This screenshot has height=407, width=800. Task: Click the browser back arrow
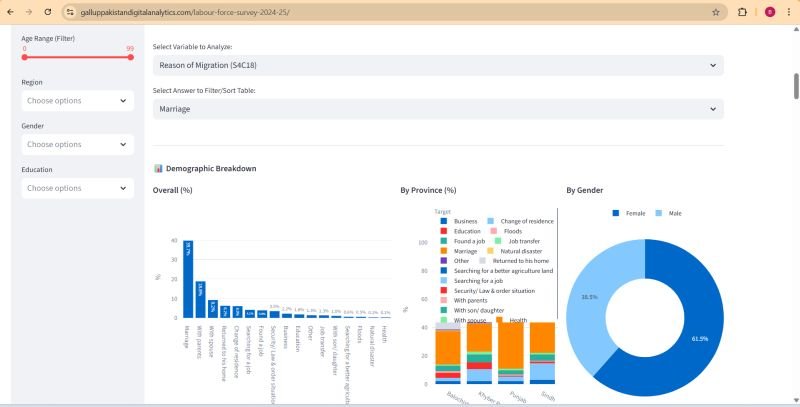11,12
